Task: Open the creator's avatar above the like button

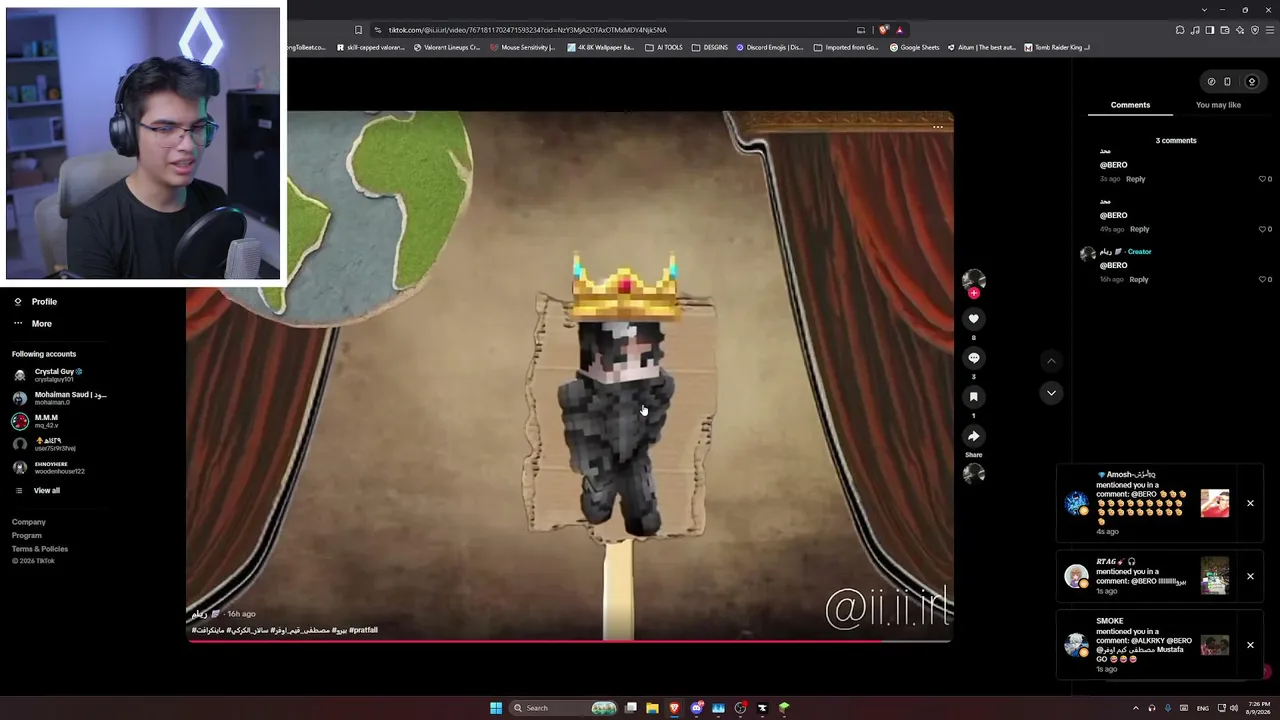Action: [973, 280]
